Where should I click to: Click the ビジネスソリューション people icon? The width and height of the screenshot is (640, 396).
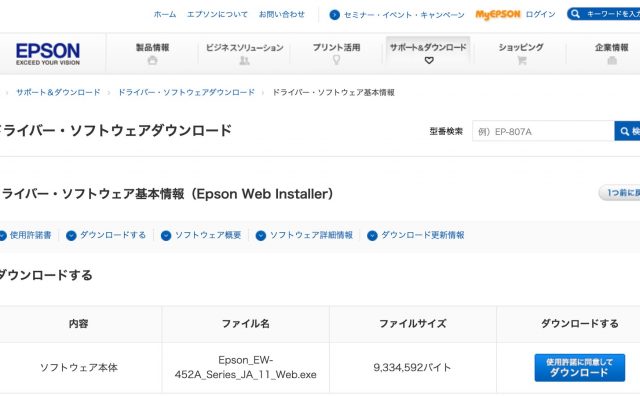244,61
